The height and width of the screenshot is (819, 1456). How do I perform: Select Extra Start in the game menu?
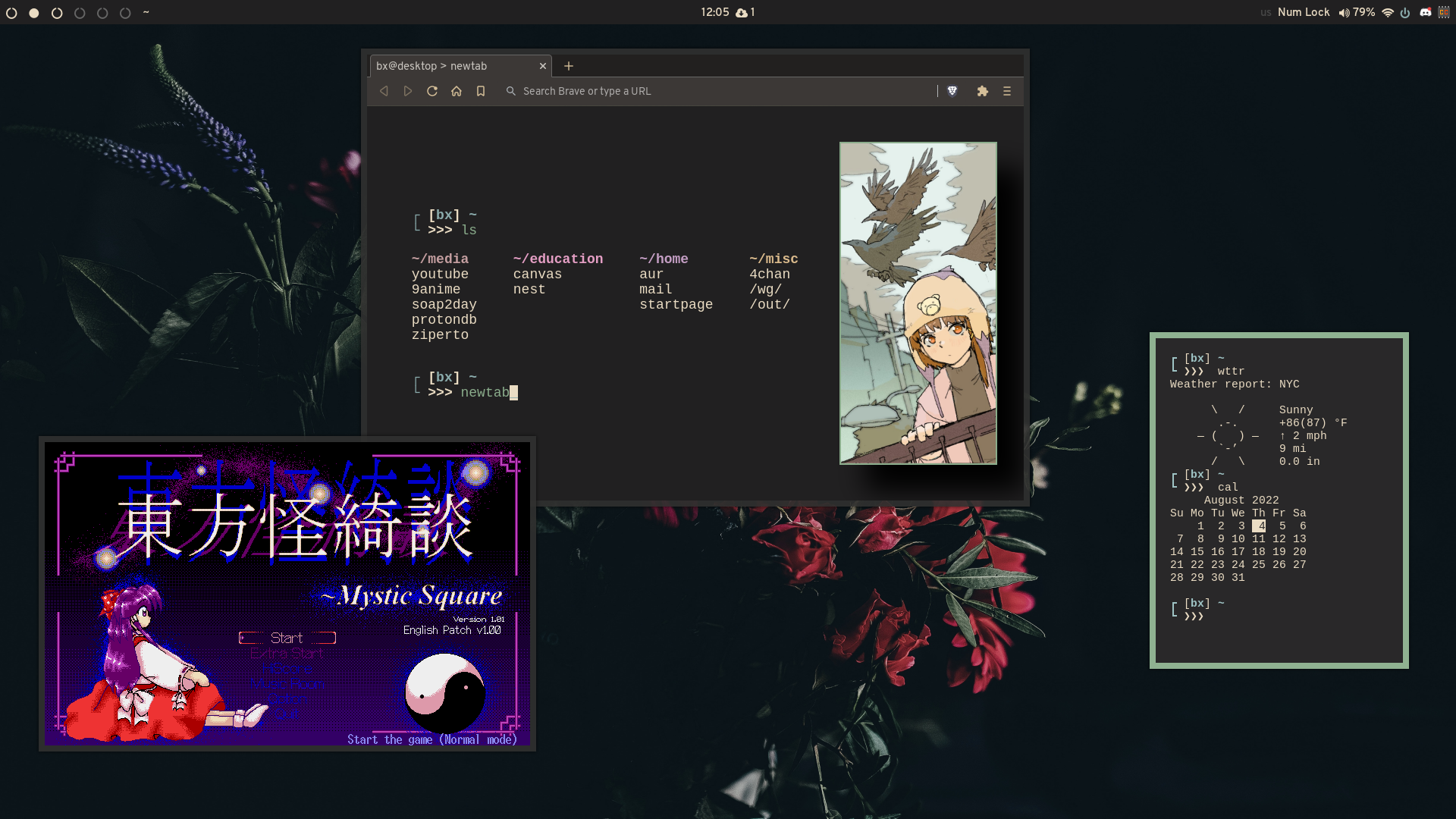pyautogui.click(x=287, y=653)
